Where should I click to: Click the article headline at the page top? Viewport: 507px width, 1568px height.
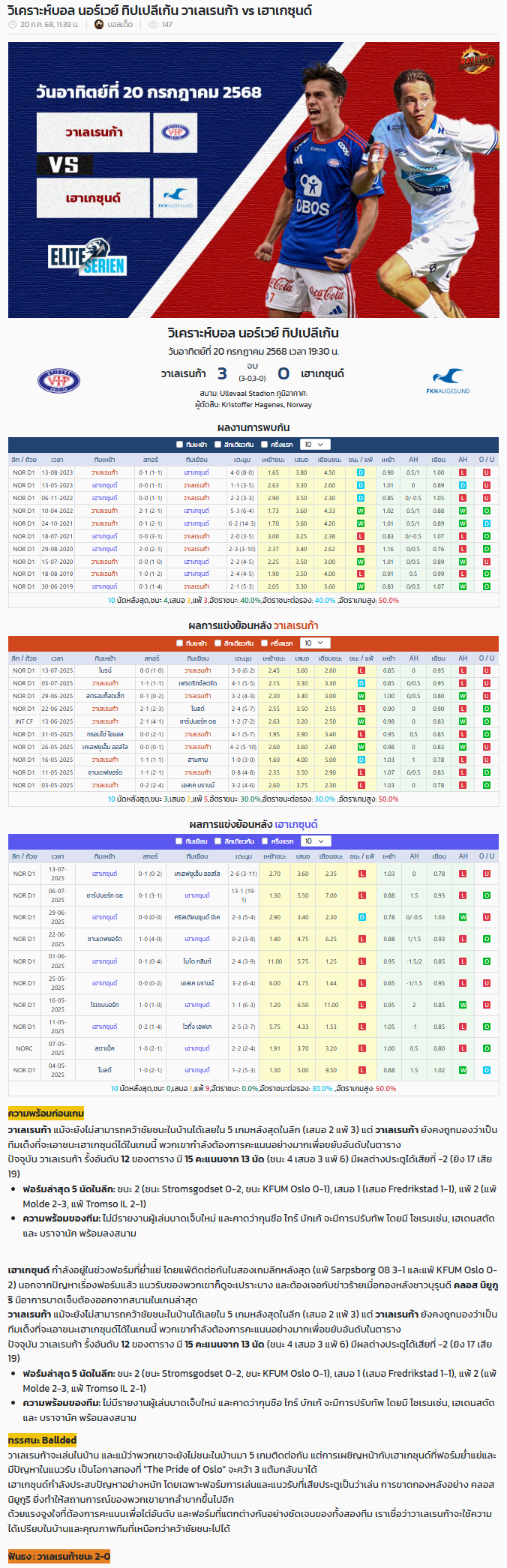pyautogui.click(x=160, y=10)
